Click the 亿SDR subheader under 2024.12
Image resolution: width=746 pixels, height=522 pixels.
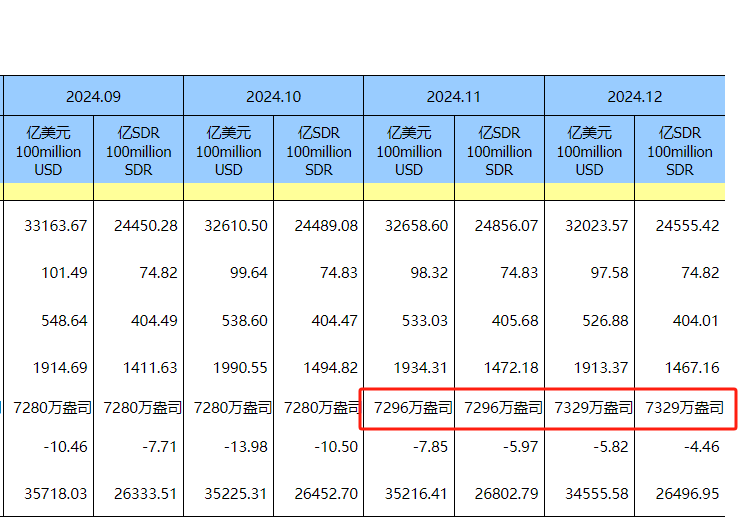coord(679,151)
